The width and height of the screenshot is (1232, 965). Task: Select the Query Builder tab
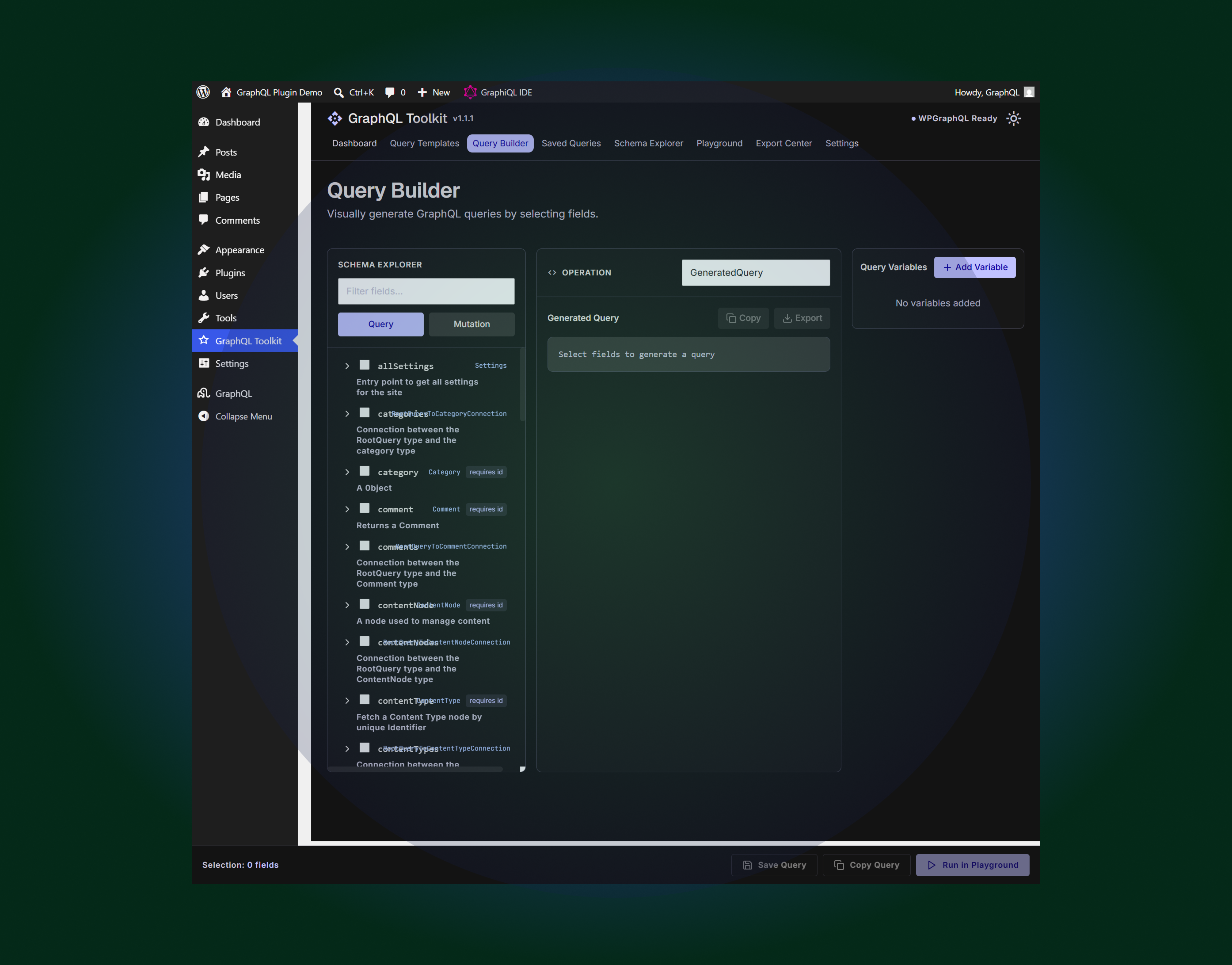[500, 144]
